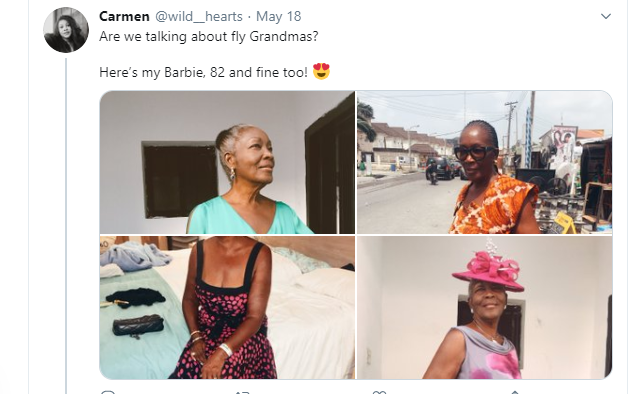Click the share icon below the photos

pos(515,392)
